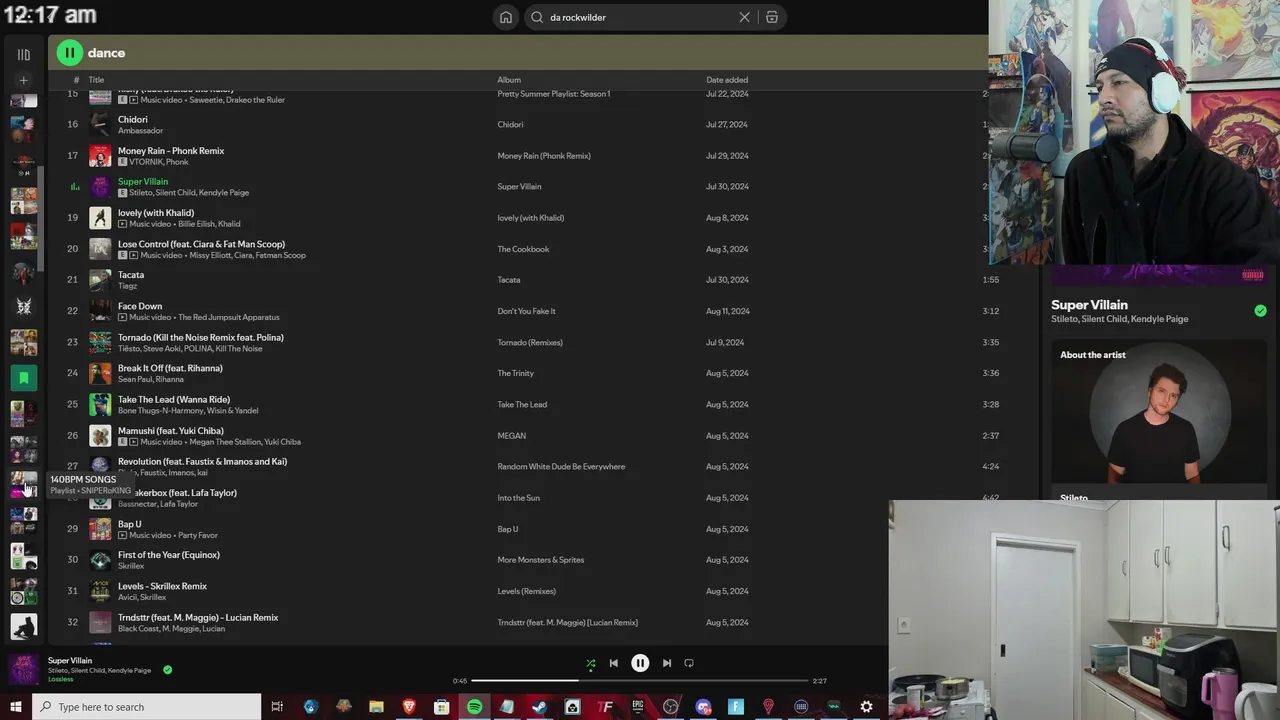This screenshot has width=1280, height=720.
Task: Click Super Villain title in Now Playing panel
Action: pos(1089,305)
